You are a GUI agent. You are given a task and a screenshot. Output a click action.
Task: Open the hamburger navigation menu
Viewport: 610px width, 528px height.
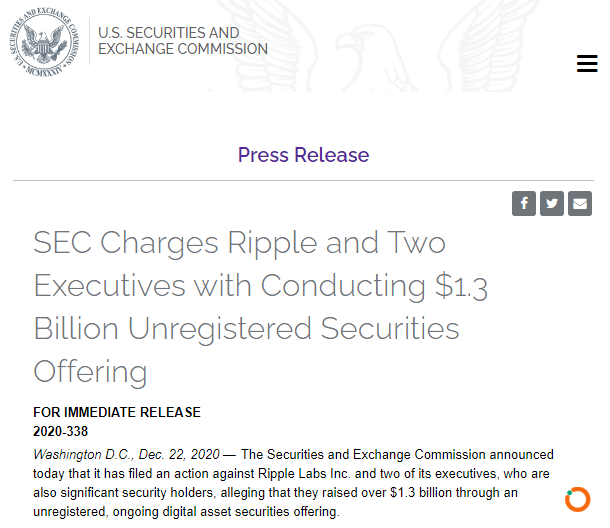pos(587,63)
